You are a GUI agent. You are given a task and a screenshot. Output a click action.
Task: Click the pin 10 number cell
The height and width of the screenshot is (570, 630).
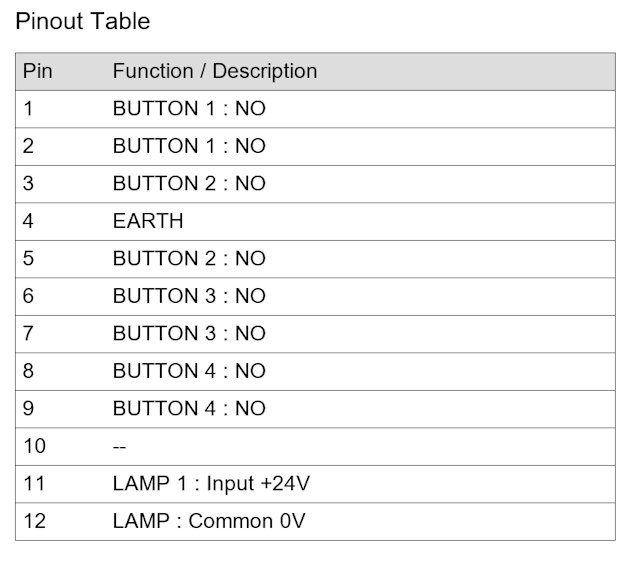(x=35, y=446)
